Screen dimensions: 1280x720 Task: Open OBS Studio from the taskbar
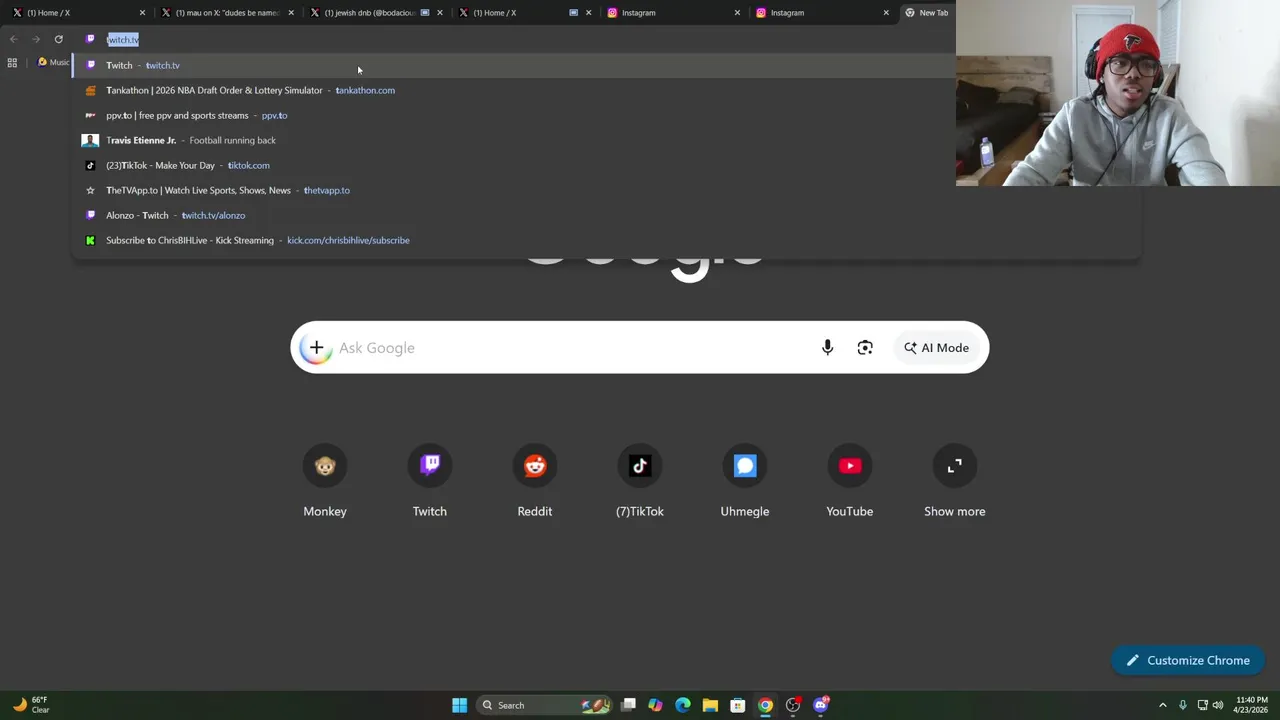[x=793, y=705]
